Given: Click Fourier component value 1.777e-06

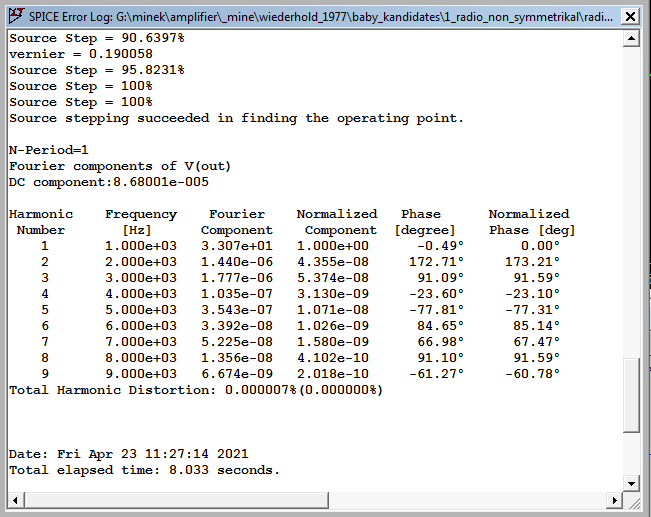Looking at the screenshot, I should (237, 278).
